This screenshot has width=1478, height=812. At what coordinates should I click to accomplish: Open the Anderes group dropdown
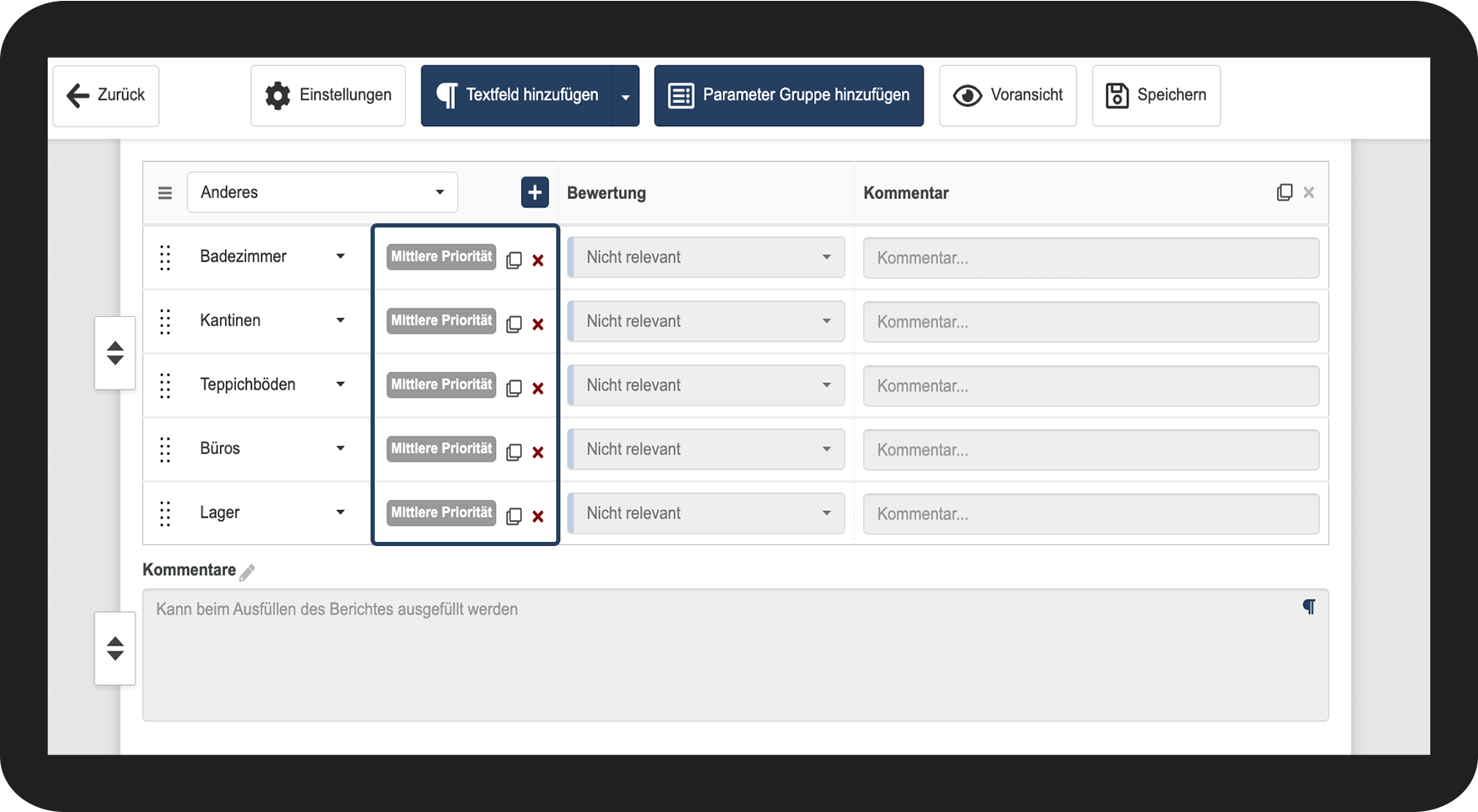click(322, 192)
